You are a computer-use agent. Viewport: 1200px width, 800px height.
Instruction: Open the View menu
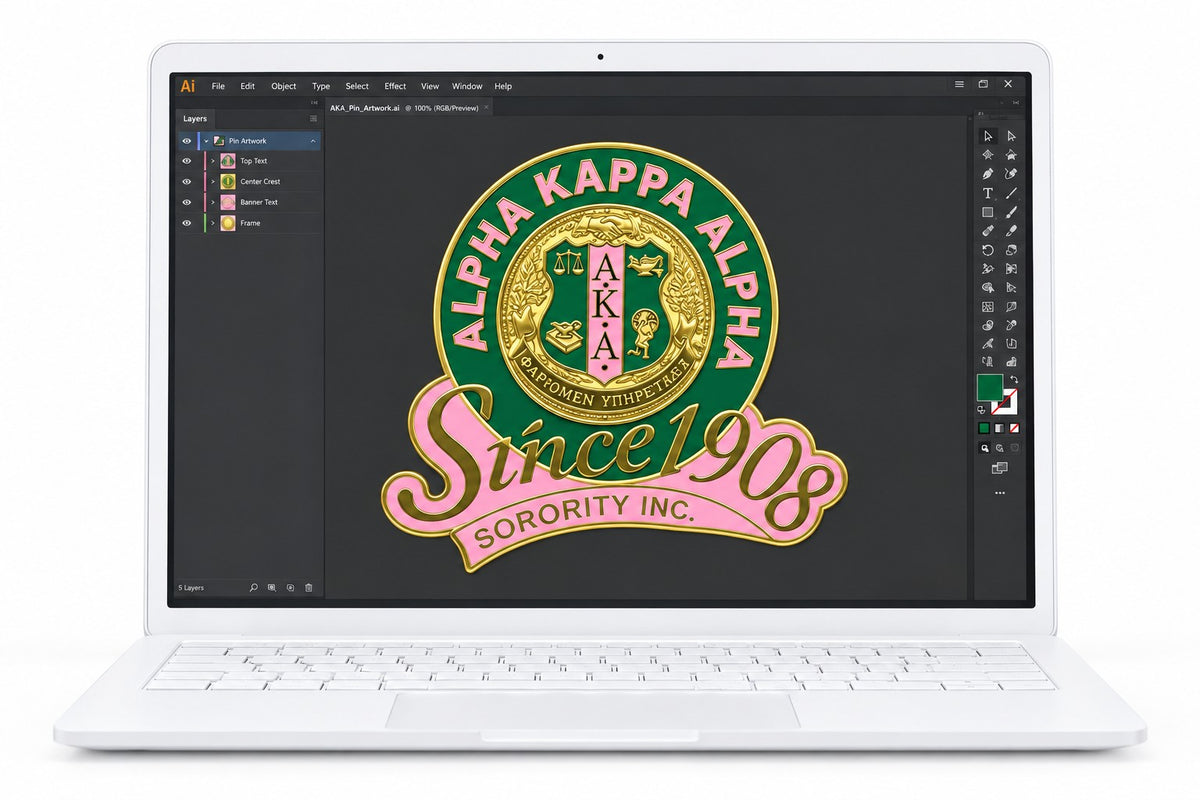click(x=430, y=86)
